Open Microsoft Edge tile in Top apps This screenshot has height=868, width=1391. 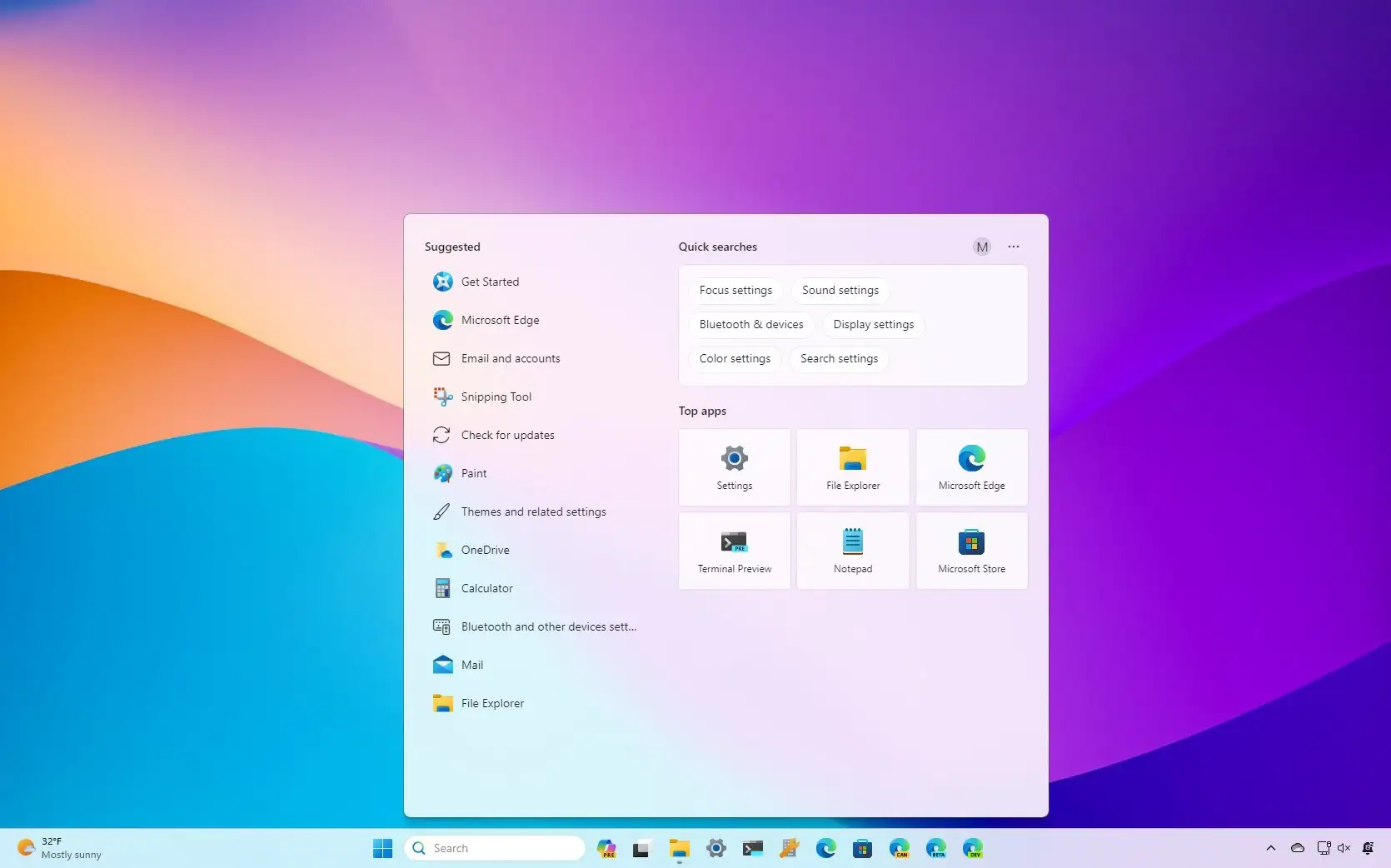(x=972, y=467)
